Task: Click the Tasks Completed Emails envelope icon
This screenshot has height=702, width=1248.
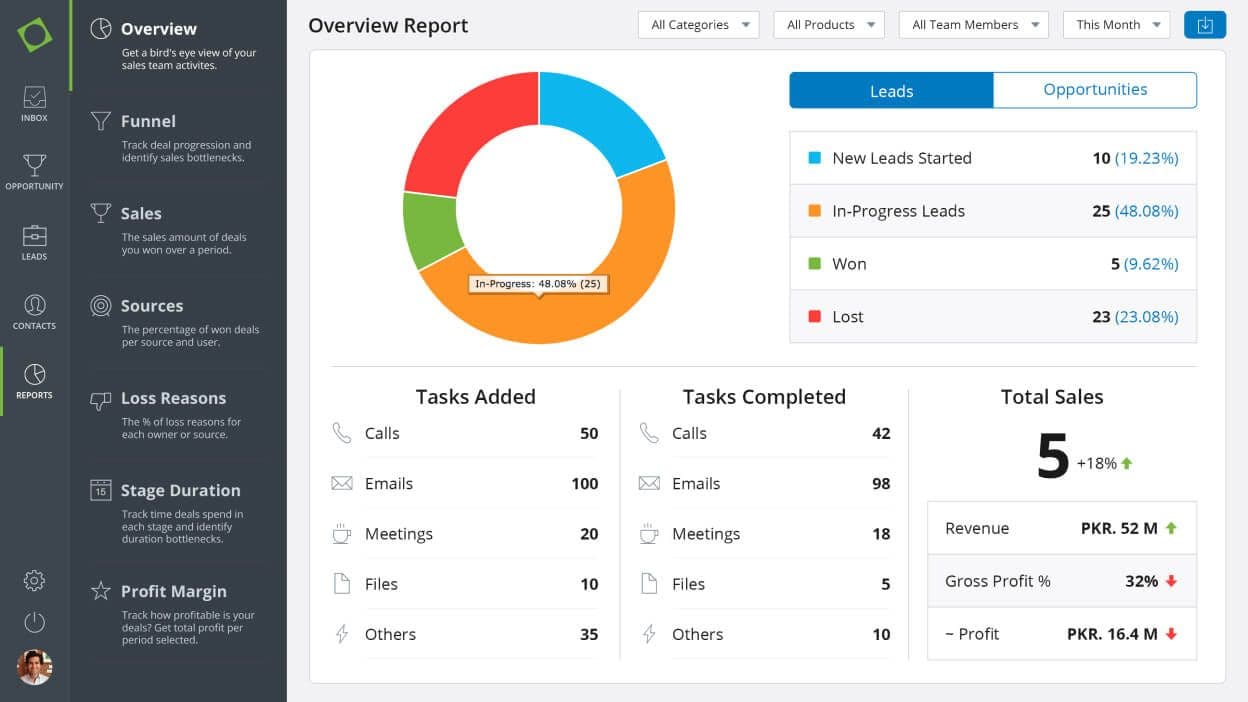Action: [x=649, y=483]
